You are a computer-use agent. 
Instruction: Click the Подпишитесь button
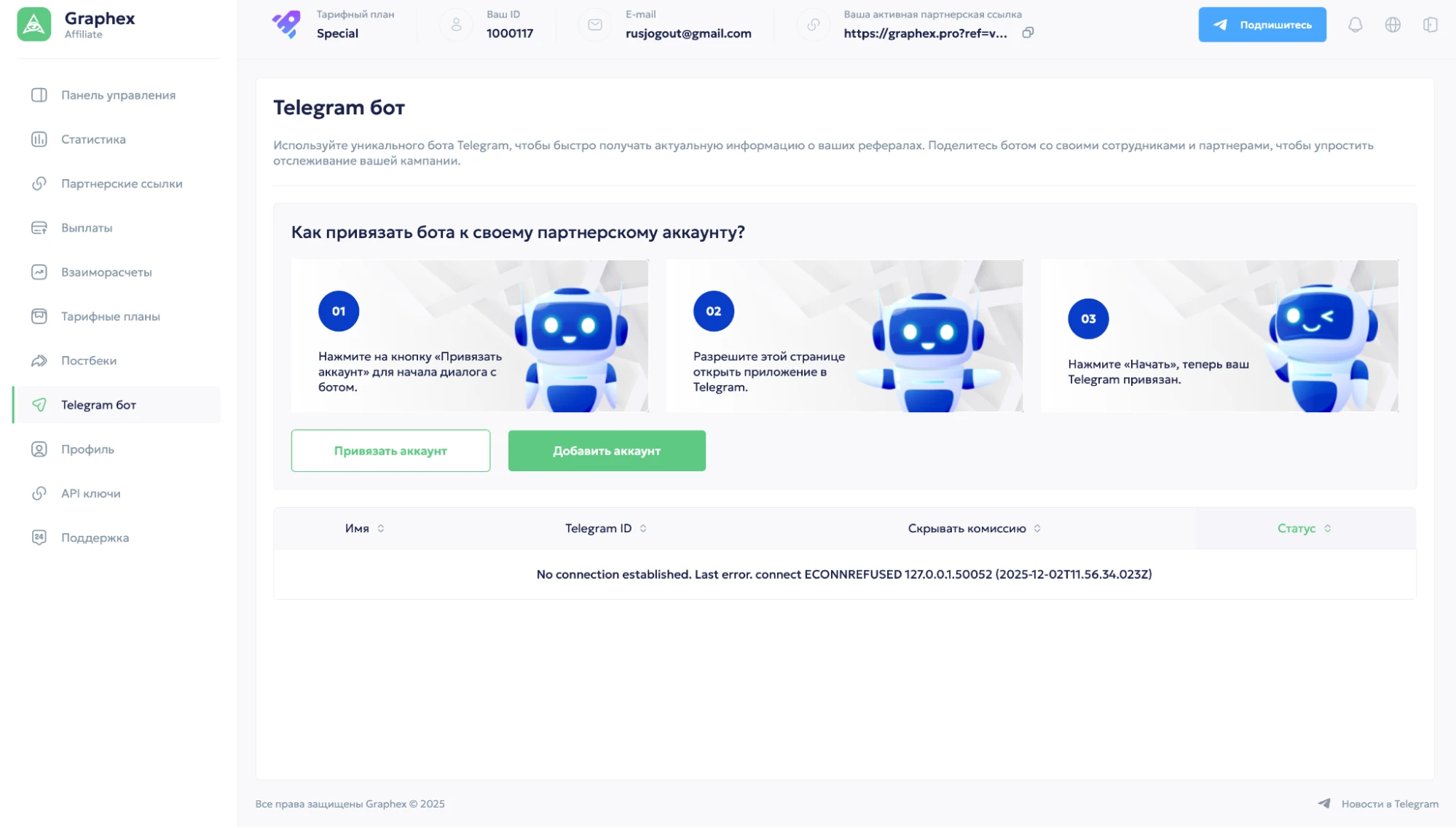pyautogui.click(x=1262, y=25)
